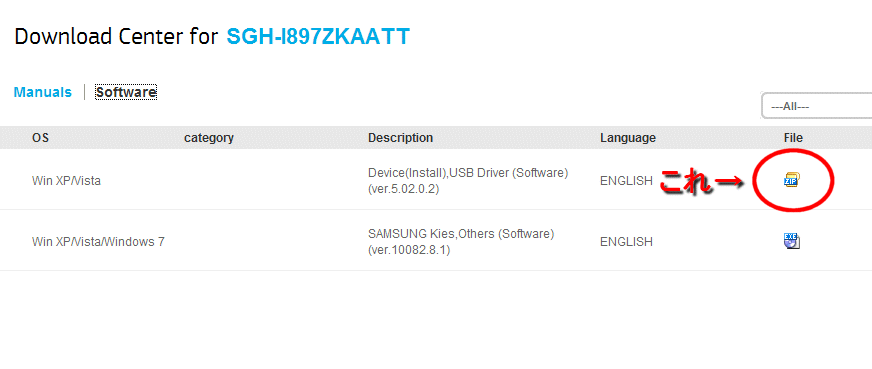Screen dimensions: 872x369
Task: Click the Download Center for heading
Action: (x=116, y=37)
